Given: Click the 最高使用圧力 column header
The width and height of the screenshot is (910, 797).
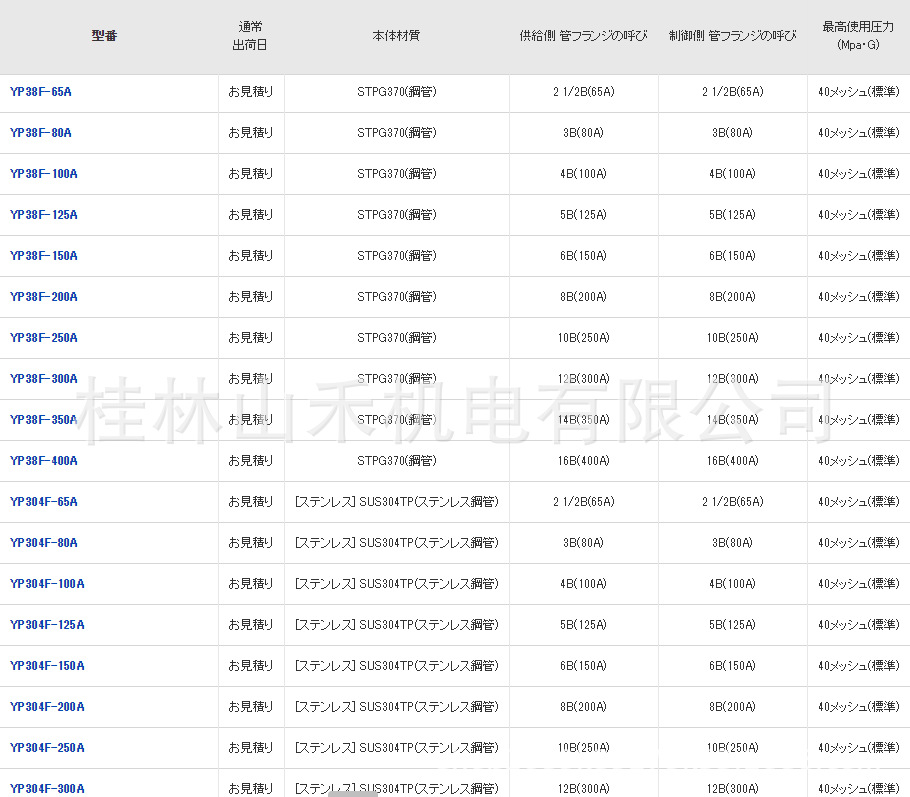Looking at the screenshot, I should click(858, 35).
